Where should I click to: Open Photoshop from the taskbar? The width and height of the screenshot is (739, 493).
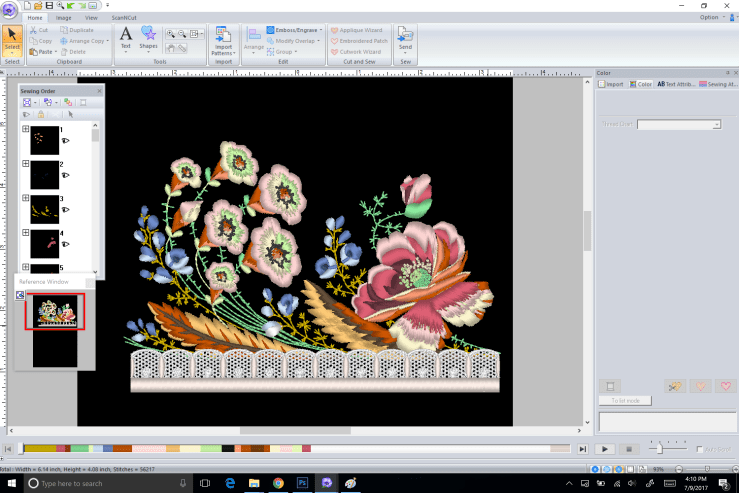coord(302,483)
